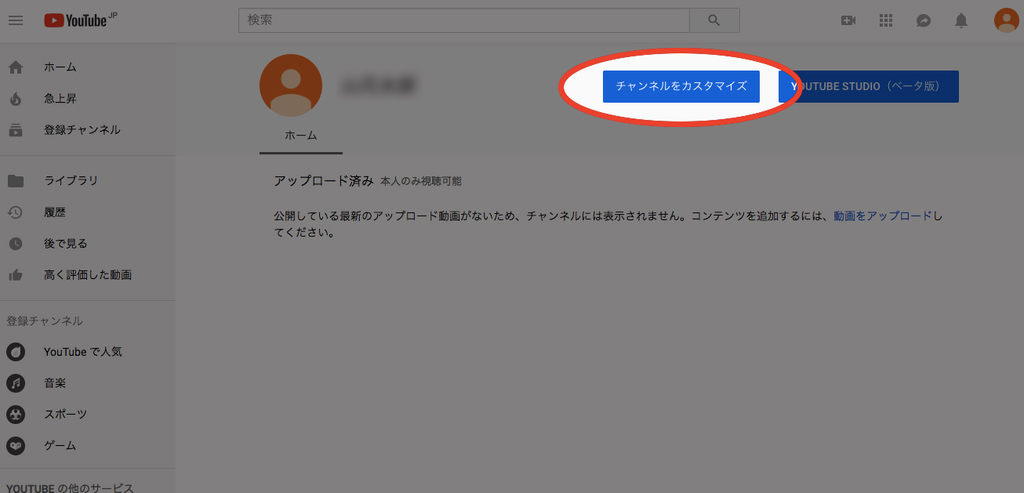The image size is (1024, 493).
Task: Click the library folder icon
Action: tap(15, 181)
